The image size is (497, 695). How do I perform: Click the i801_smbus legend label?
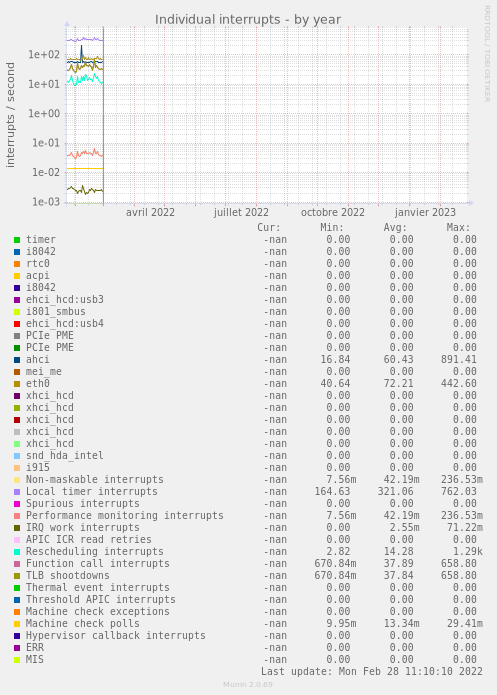(x=56, y=312)
